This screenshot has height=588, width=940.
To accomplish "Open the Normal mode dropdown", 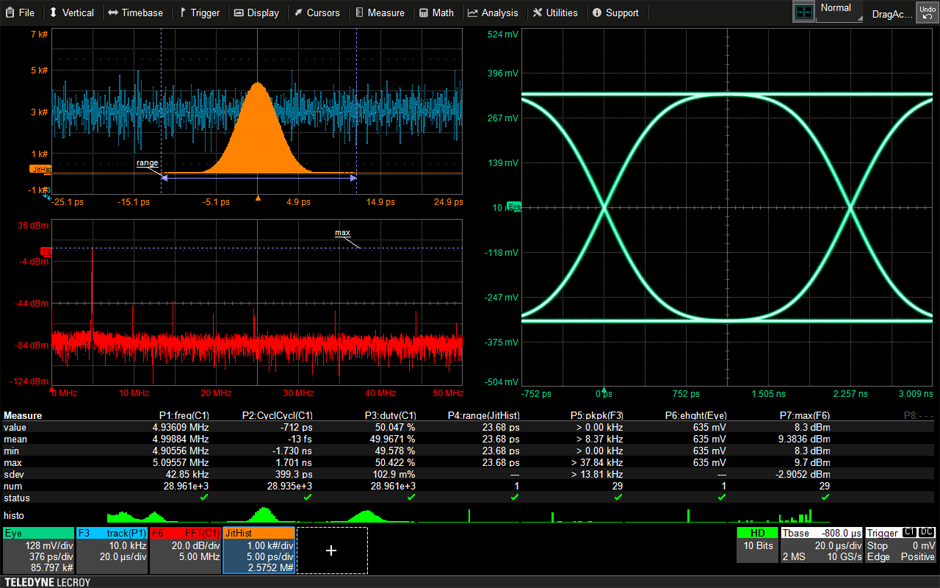I will [839, 12].
